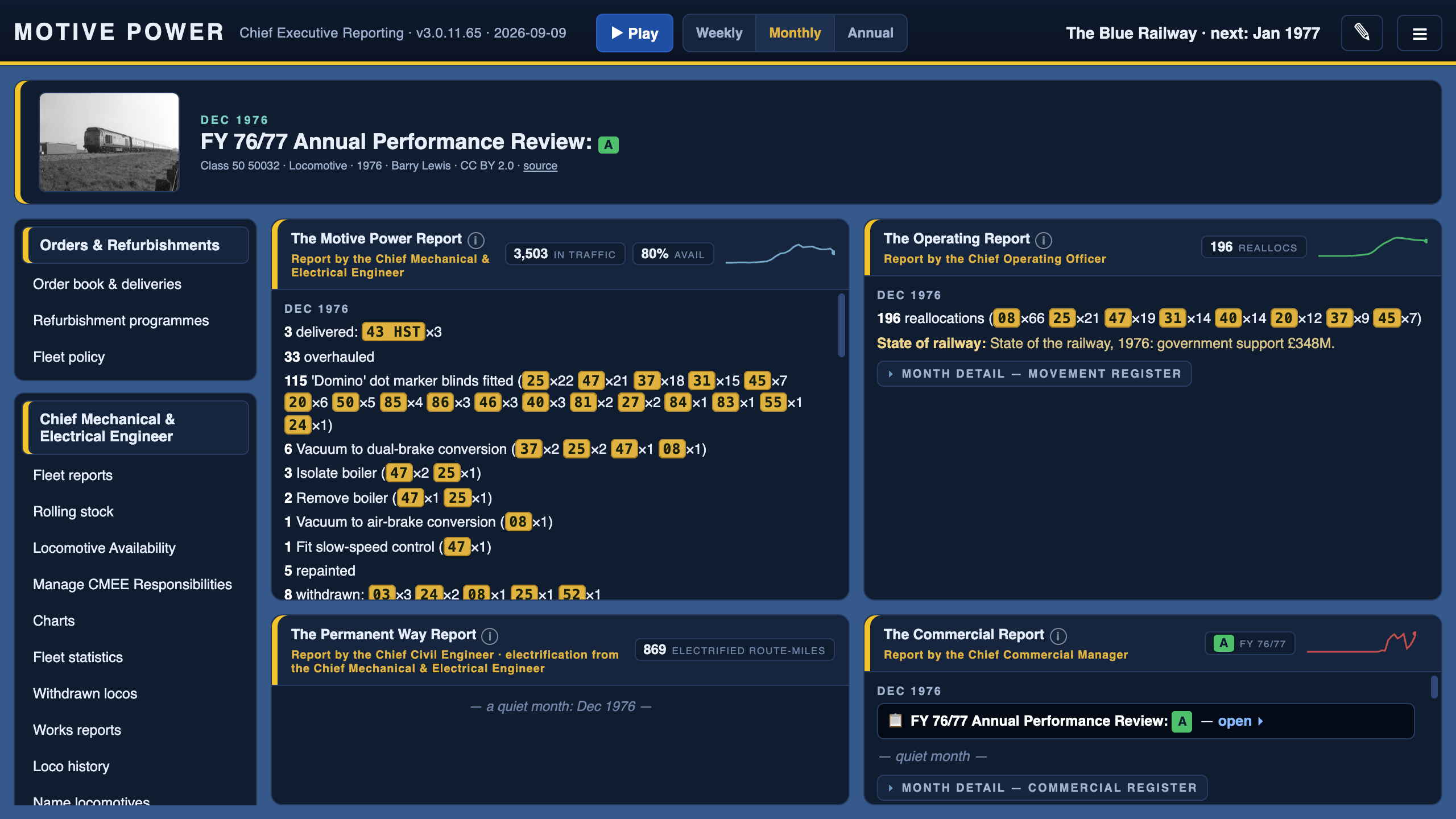Click info icon beside The Permanent Way Report

[x=490, y=636]
